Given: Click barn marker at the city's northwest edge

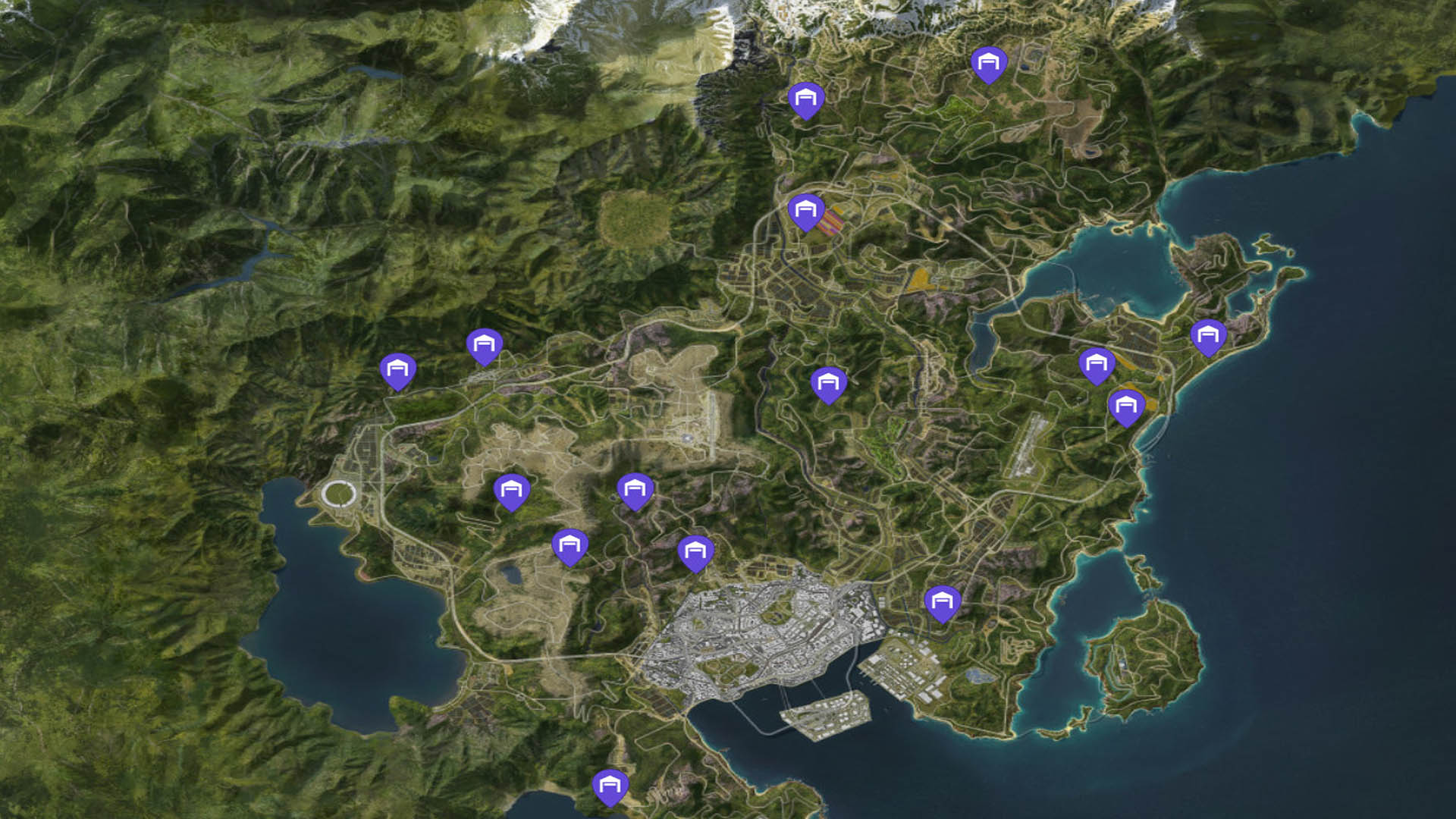Looking at the screenshot, I should point(696,554).
